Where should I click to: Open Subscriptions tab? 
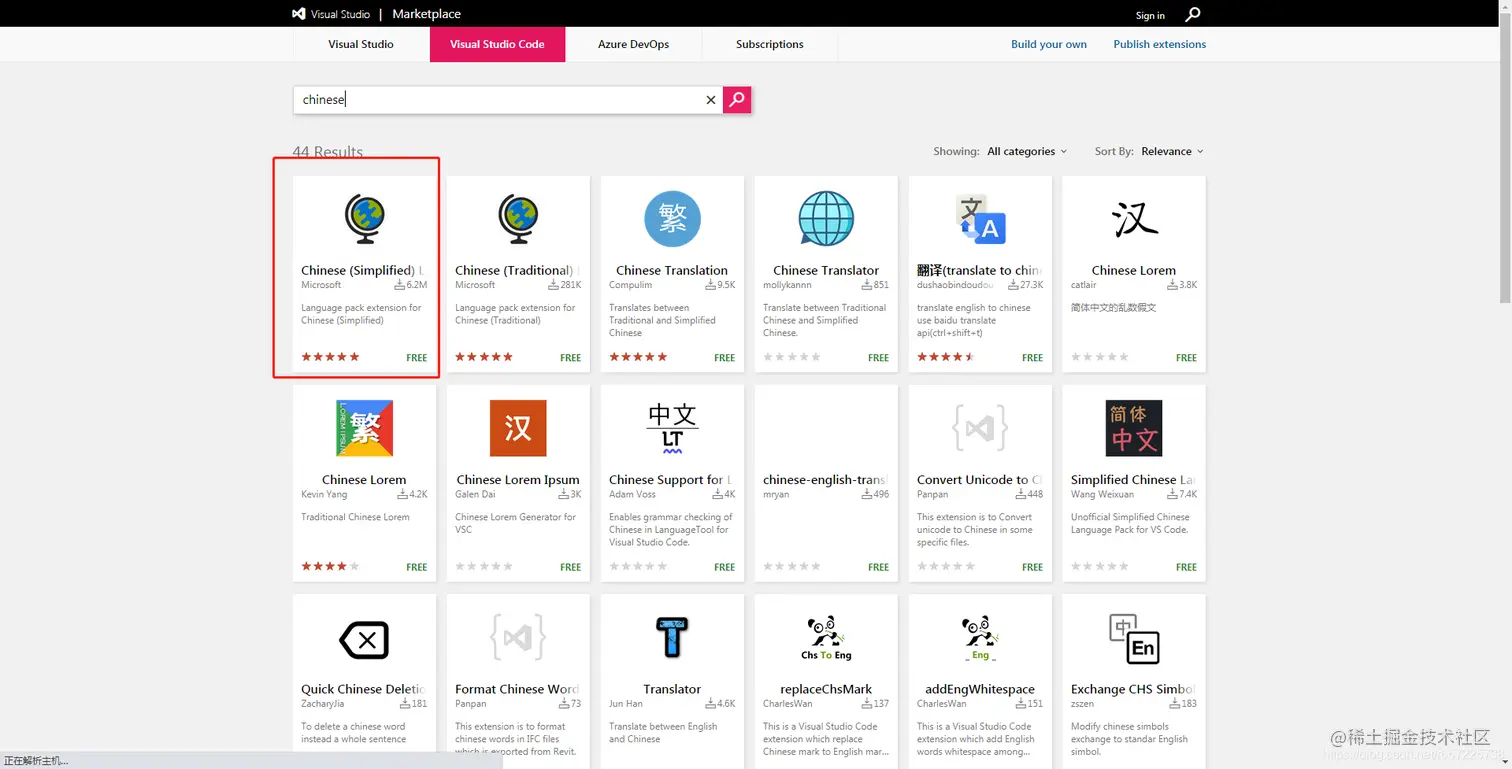pos(769,44)
